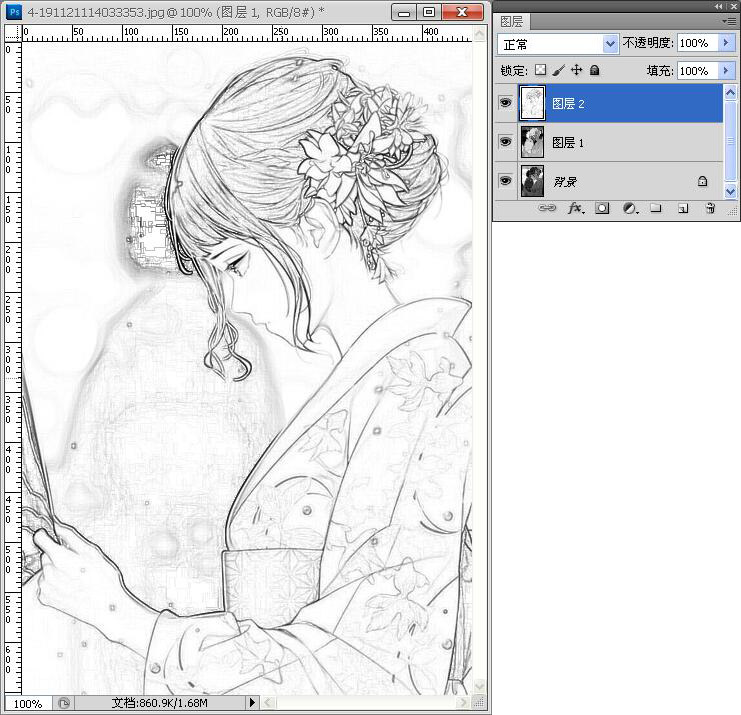Click the ruler origin corner box

(13, 34)
